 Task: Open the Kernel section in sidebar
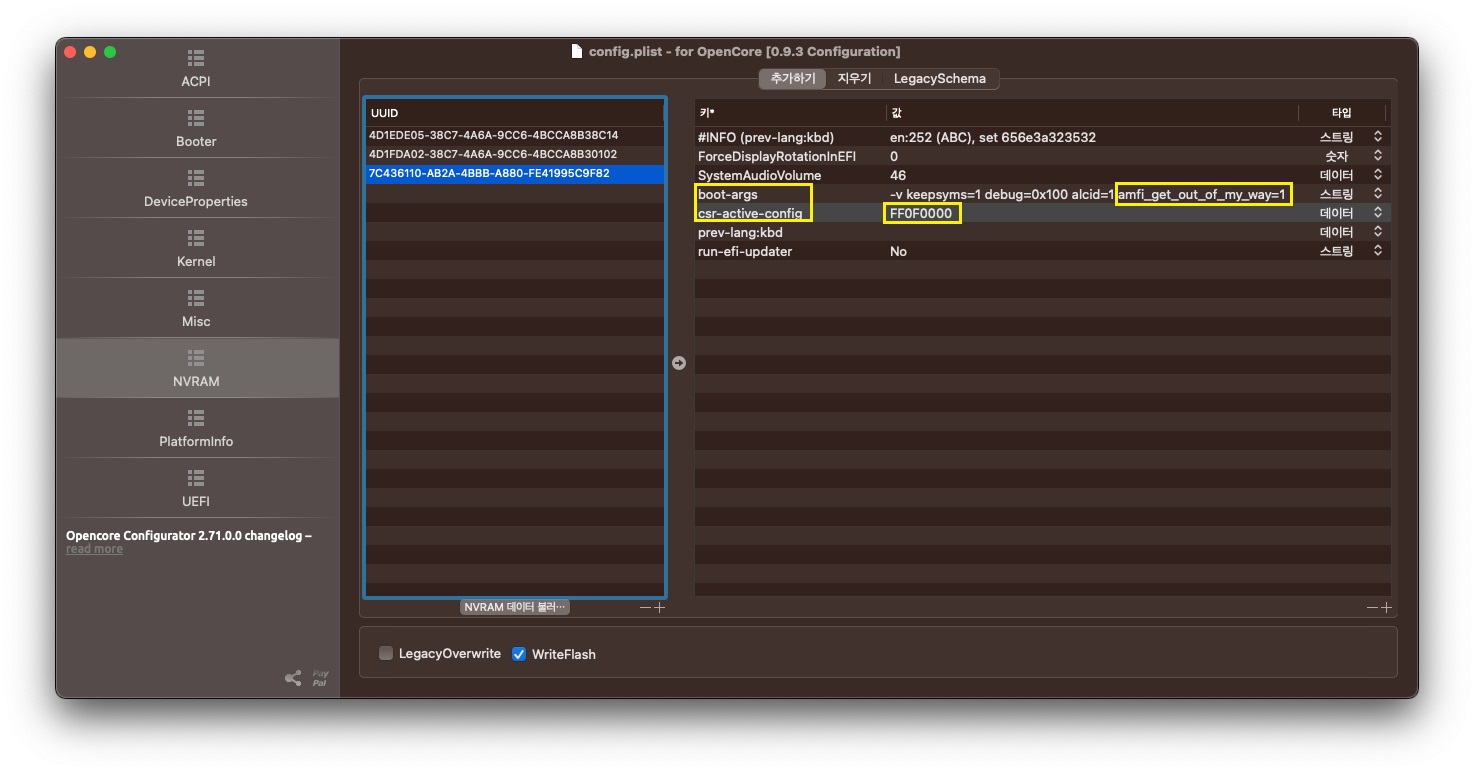point(196,248)
